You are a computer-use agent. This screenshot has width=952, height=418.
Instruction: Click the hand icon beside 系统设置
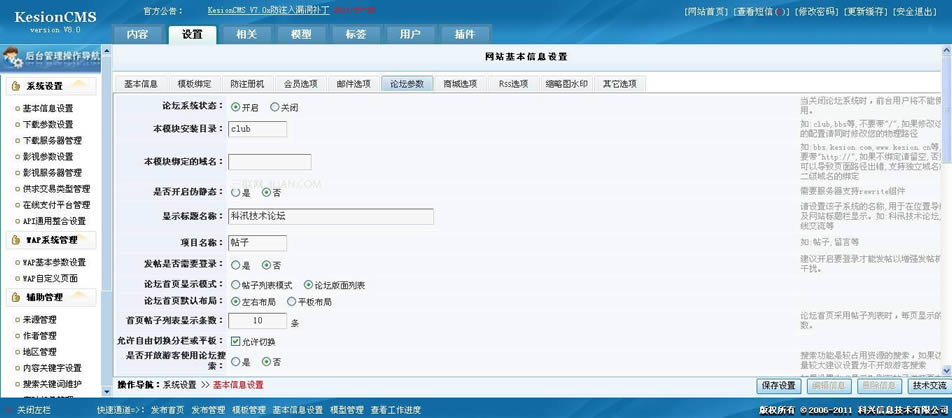[15, 87]
